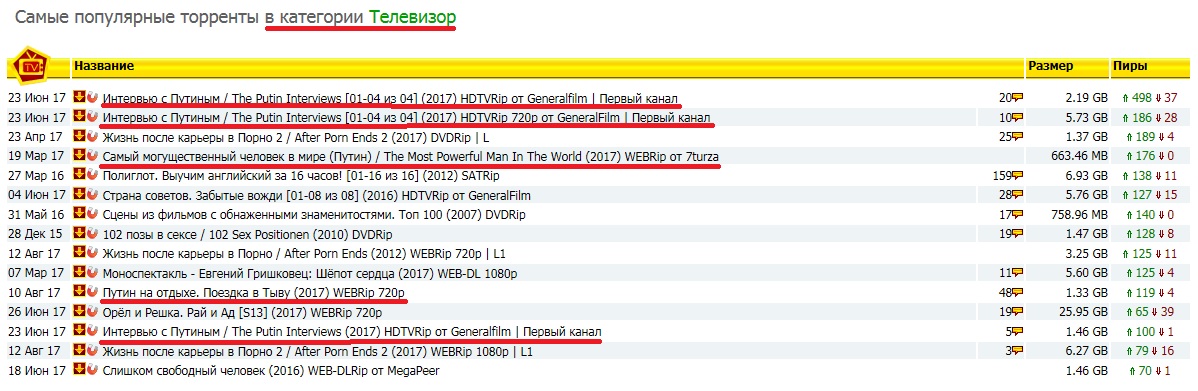
Task: Open 'Самый могущественный человек в мире (Путин)' torrent
Action: point(410,157)
